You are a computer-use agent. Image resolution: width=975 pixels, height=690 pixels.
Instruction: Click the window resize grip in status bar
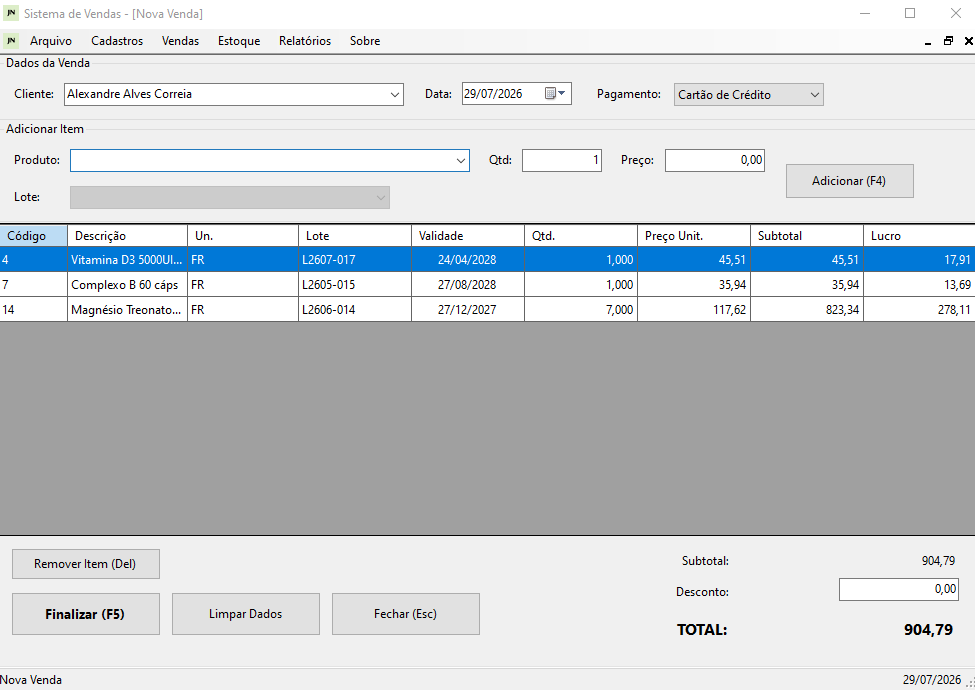coord(969,683)
